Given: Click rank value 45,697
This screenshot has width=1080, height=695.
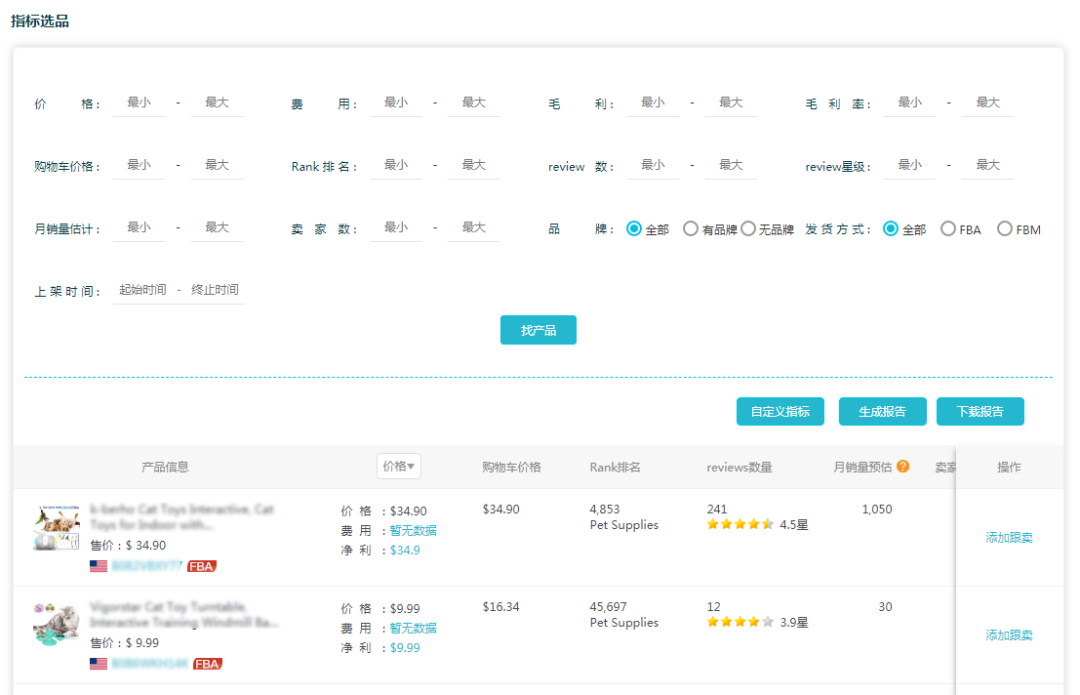Looking at the screenshot, I should point(608,607).
